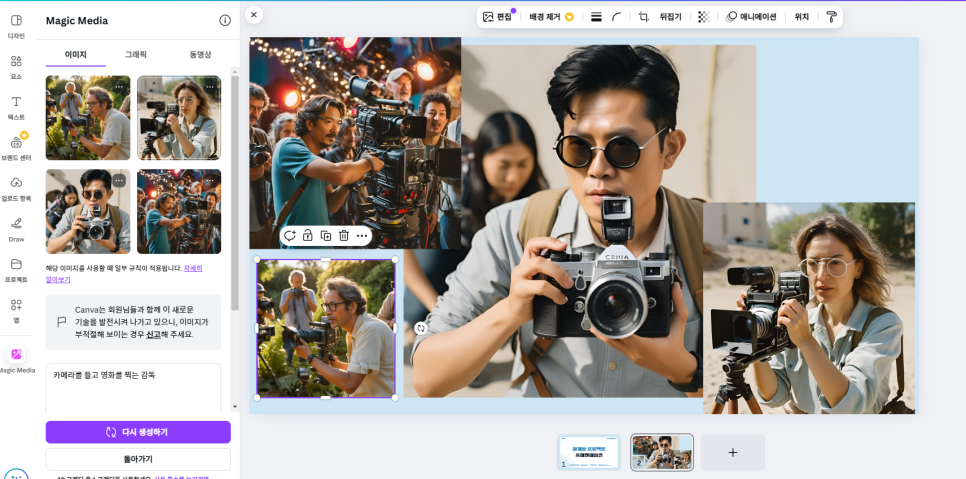Click the duplicate icon in floating toolbar
The width and height of the screenshot is (966, 479).
point(326,236)
